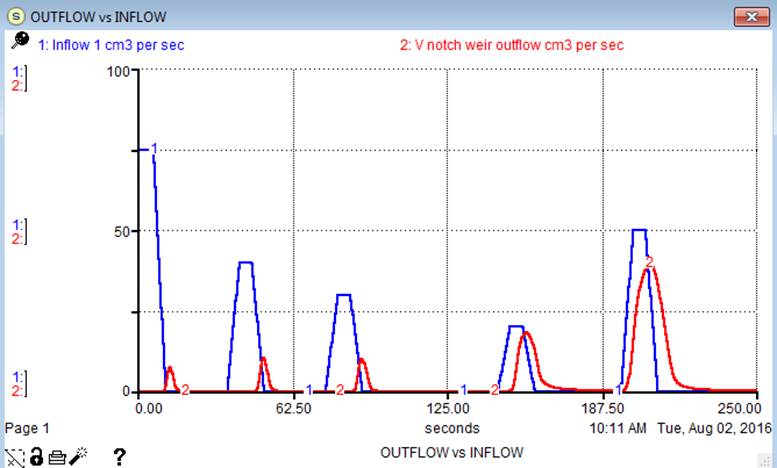Image resolution: width=777 pixels, height=468 pixels.
Task: Click the magic wand icon
Action: click(80, 456)
